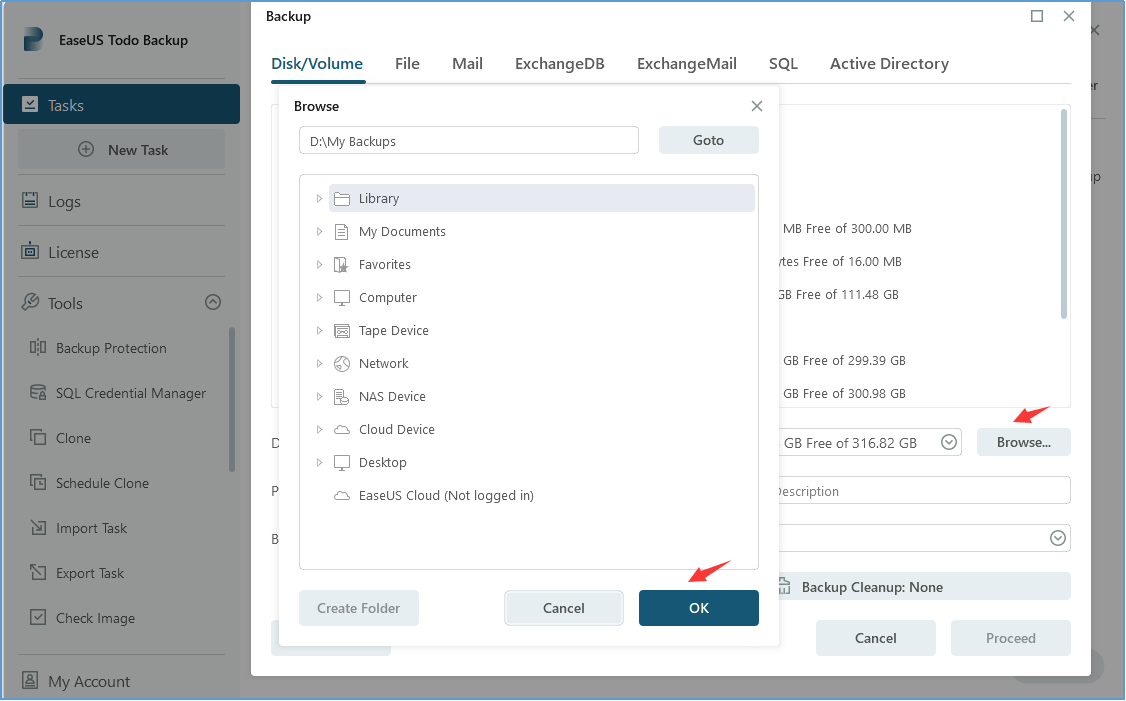The height and width of the screenshot is (701, 1126).
Task: Click the Browse... button
Action: click(1023, 442)
